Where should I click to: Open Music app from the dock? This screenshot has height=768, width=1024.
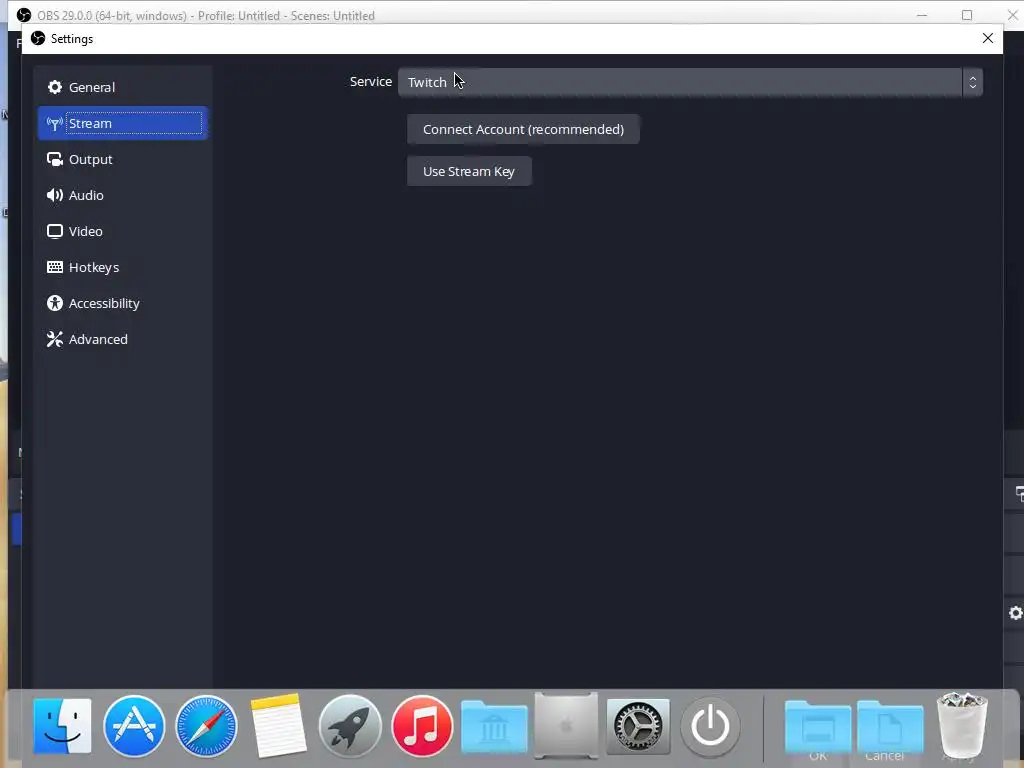point(422,726)
